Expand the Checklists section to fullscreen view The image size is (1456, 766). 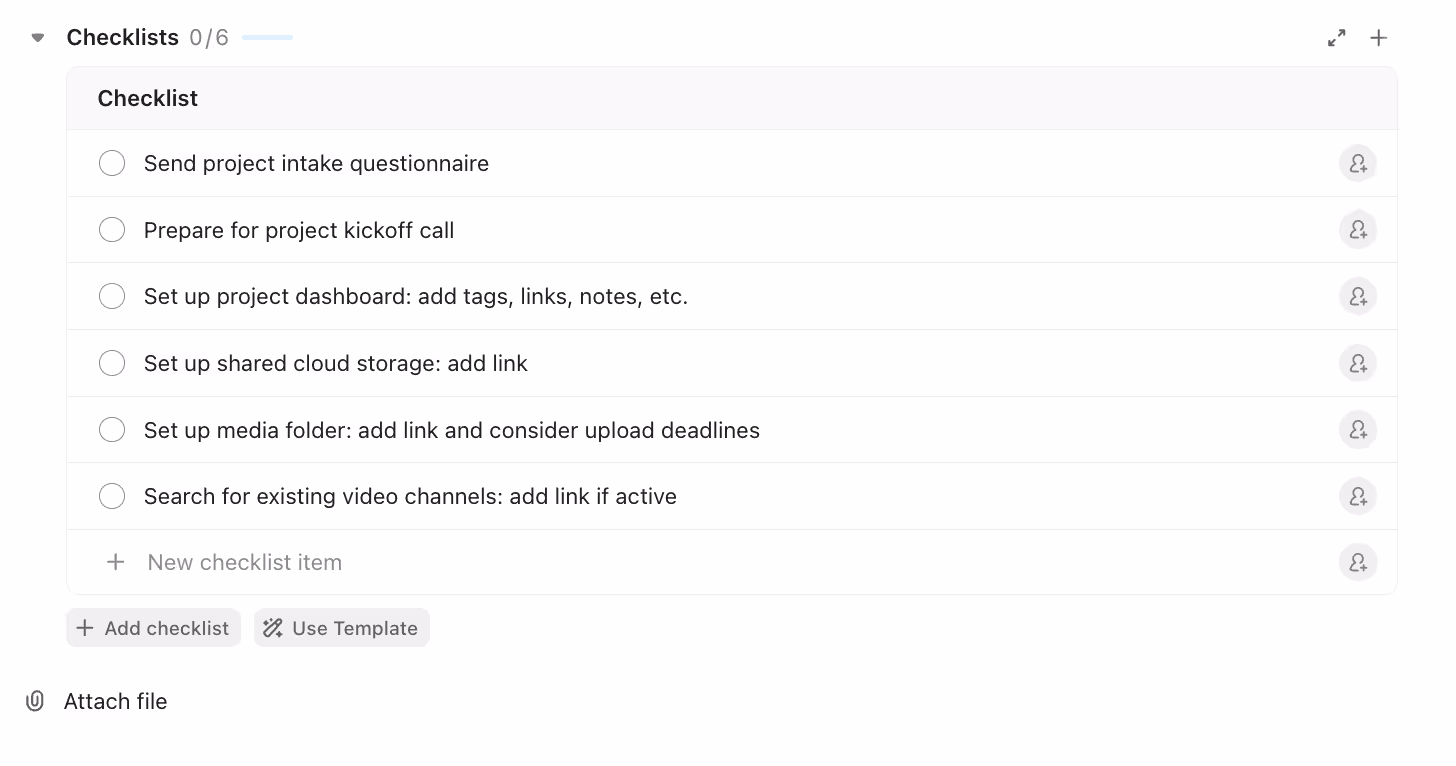pyautogui.click(x=1337, y=37)
